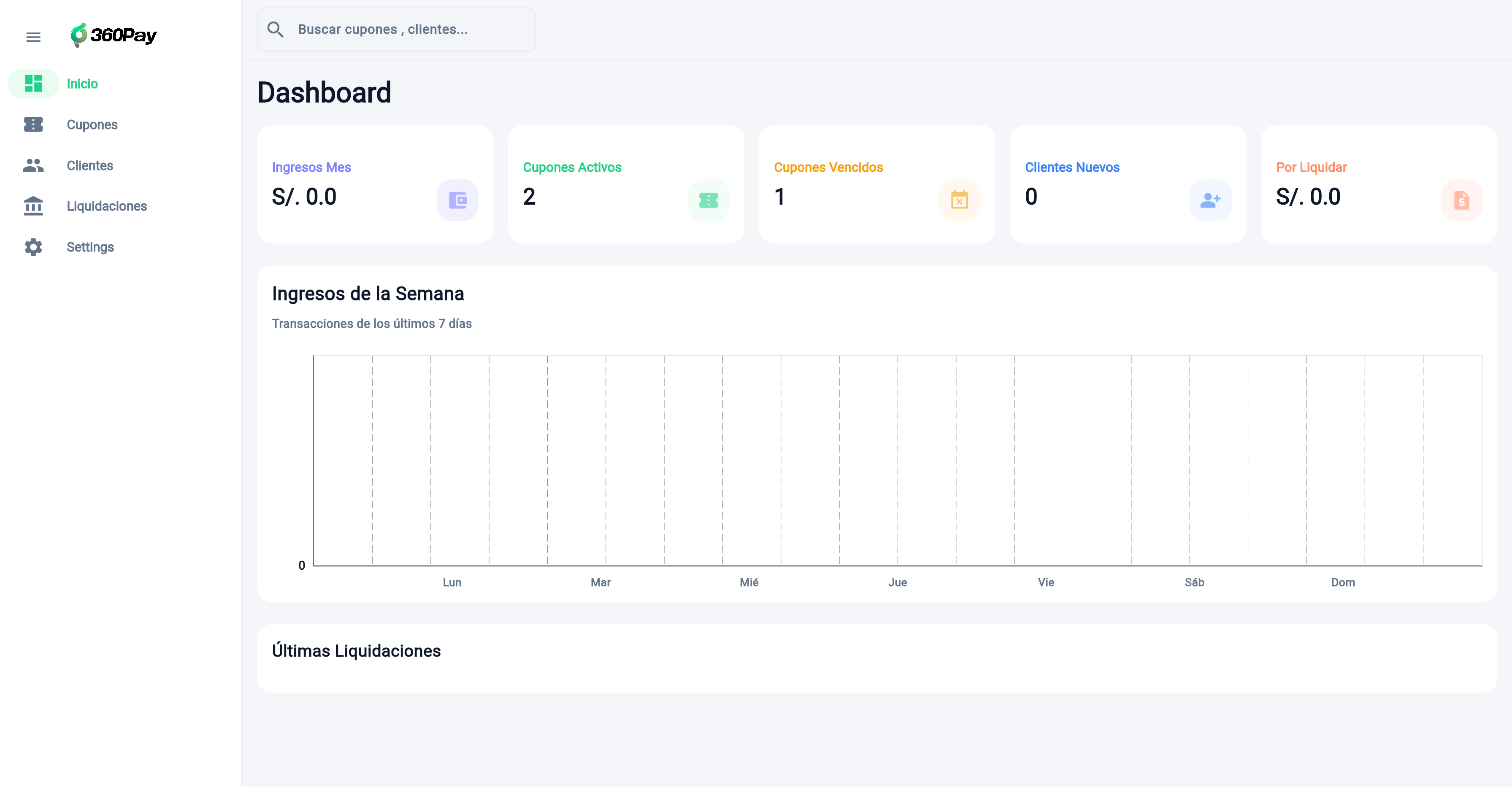Screen dimensions: 1512x787
Task: Focus the Buscar cupones, clientes search field
Action: pos(405,30)
